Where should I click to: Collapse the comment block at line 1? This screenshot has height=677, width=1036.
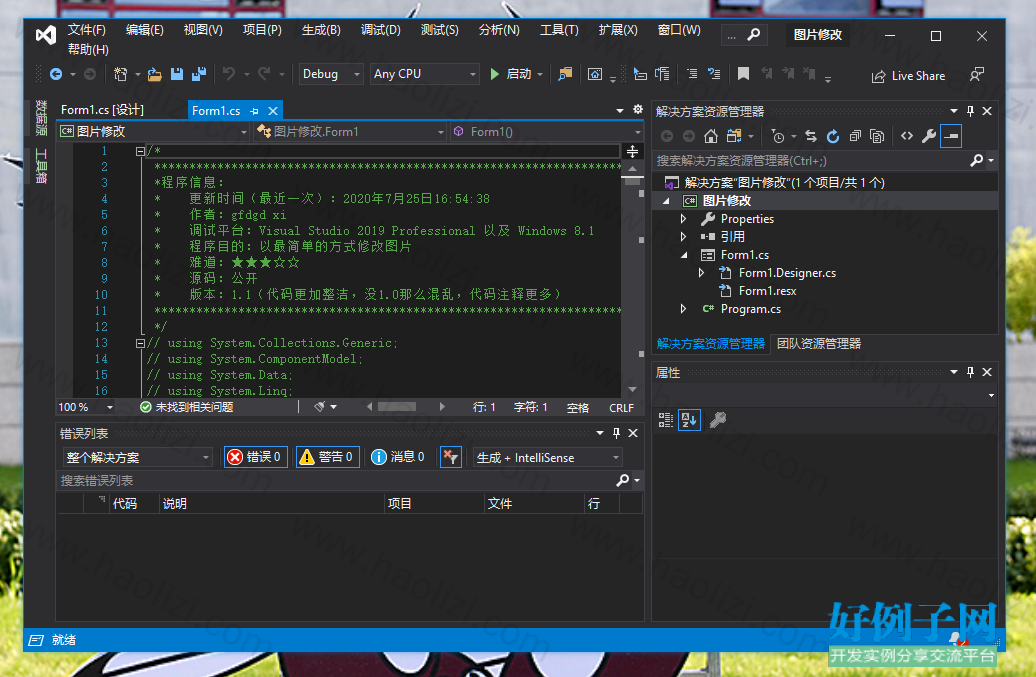140,151
